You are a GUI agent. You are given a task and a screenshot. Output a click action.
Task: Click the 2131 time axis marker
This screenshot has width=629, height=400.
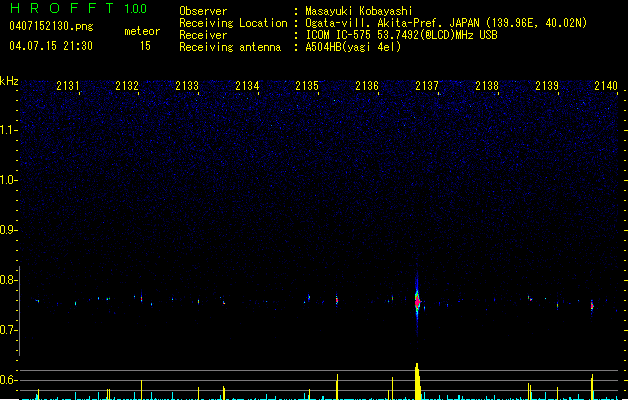pyautogui.click(x=68, y=86)
